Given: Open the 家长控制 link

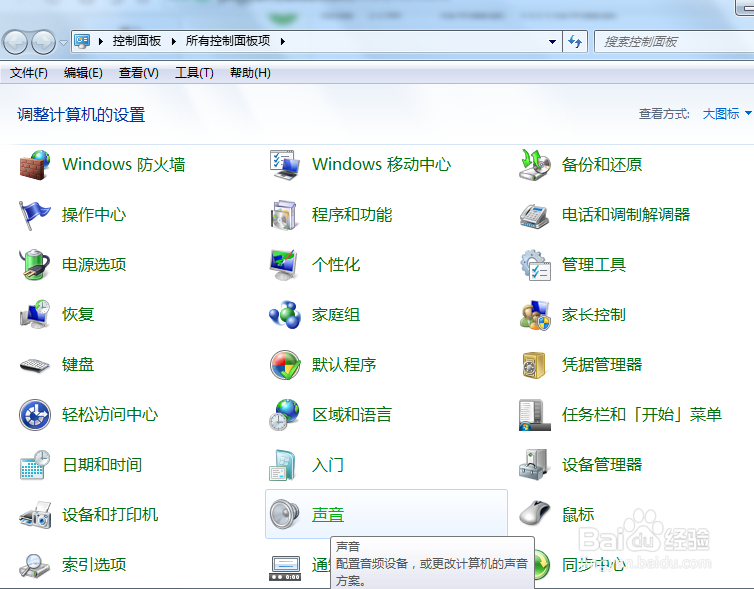Looking at the screenshot, I should [594, 314].
